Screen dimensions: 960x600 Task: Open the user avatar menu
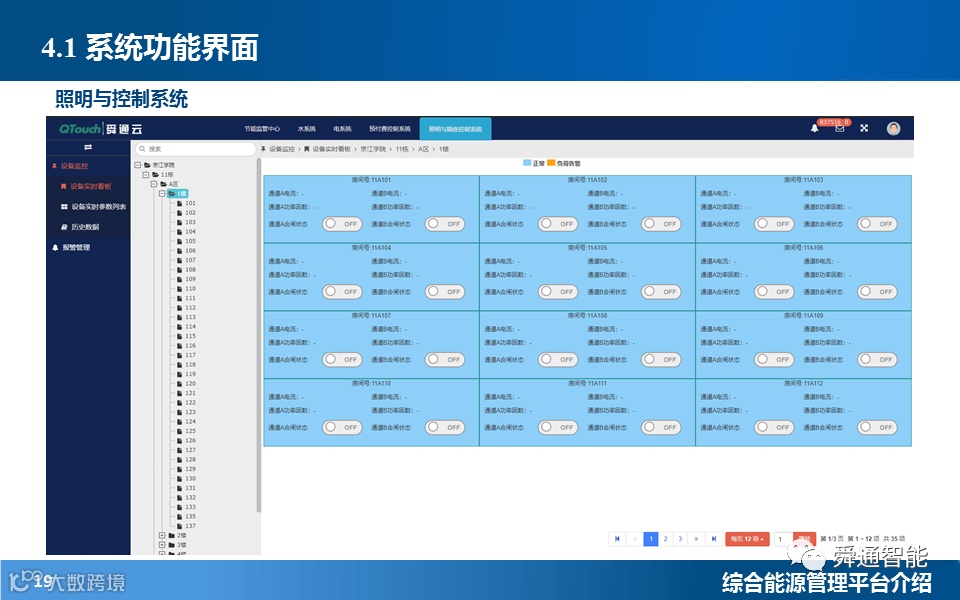pos(893,129)
